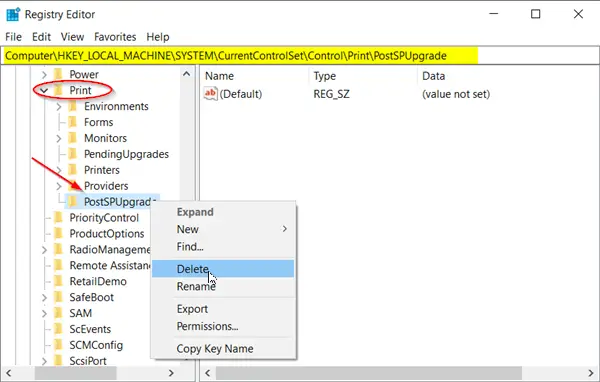Click tree pane horizontal scroll right arrow

(x=171, y=373)
